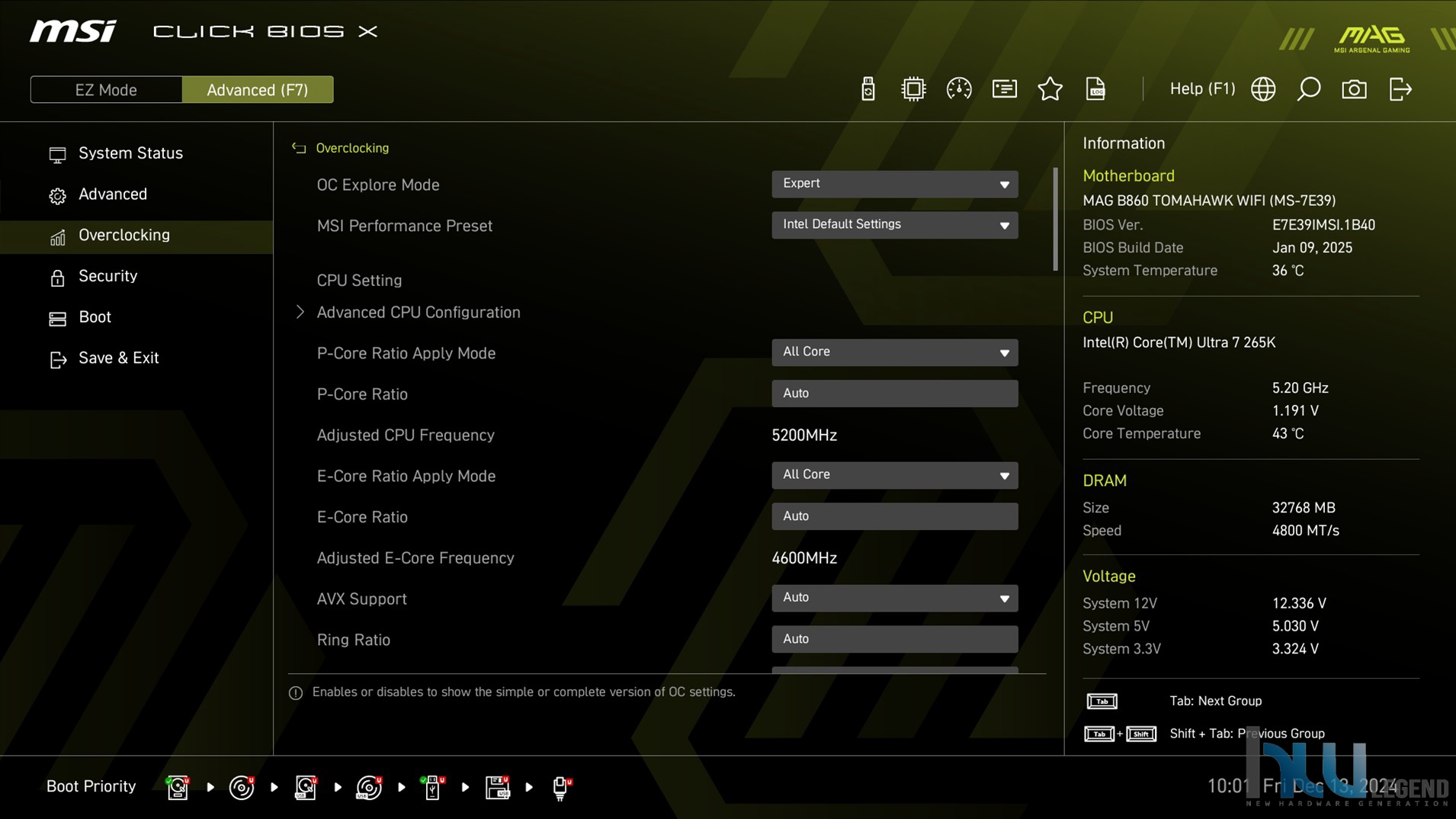Click the 'MAG B860 TOMAHAWK WIFI (MS-7E39)' text
Image resolution: width=1456 pixels, height=819 pixels.
[1209, 201]
